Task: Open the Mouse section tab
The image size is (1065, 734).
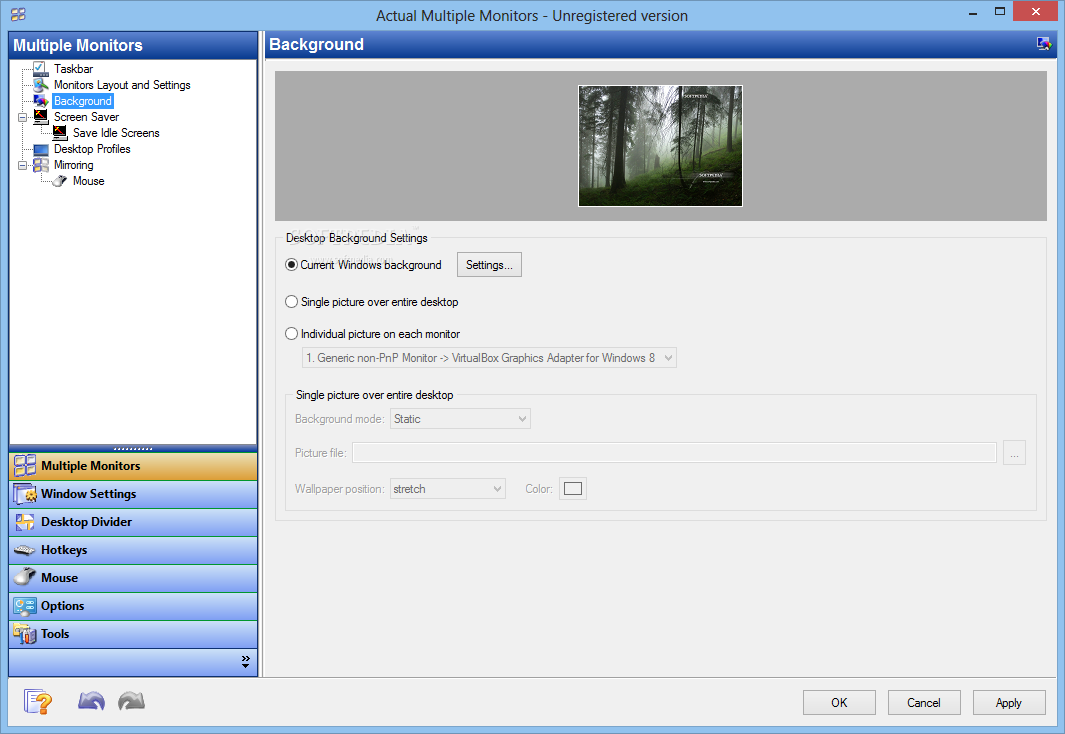Action: (133, 578)
